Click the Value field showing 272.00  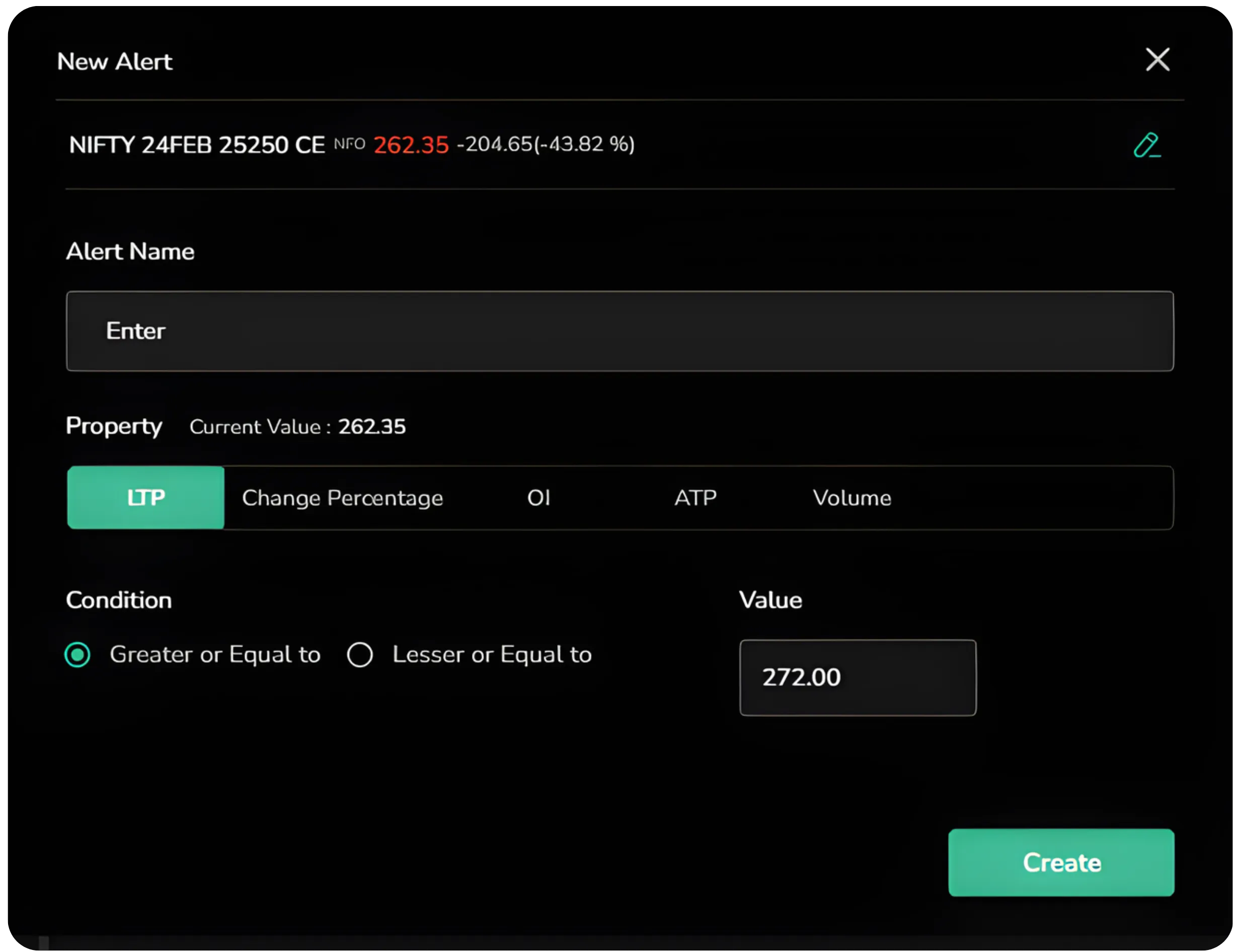[857, 677]
